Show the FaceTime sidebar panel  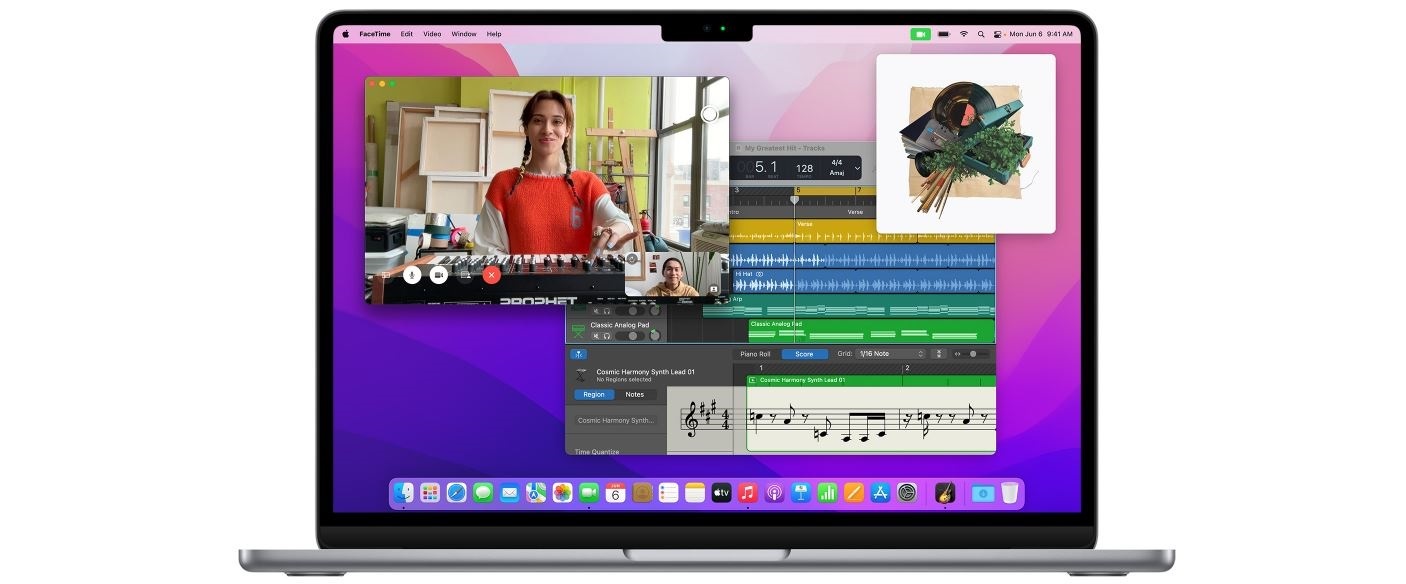tap(385, 274)
